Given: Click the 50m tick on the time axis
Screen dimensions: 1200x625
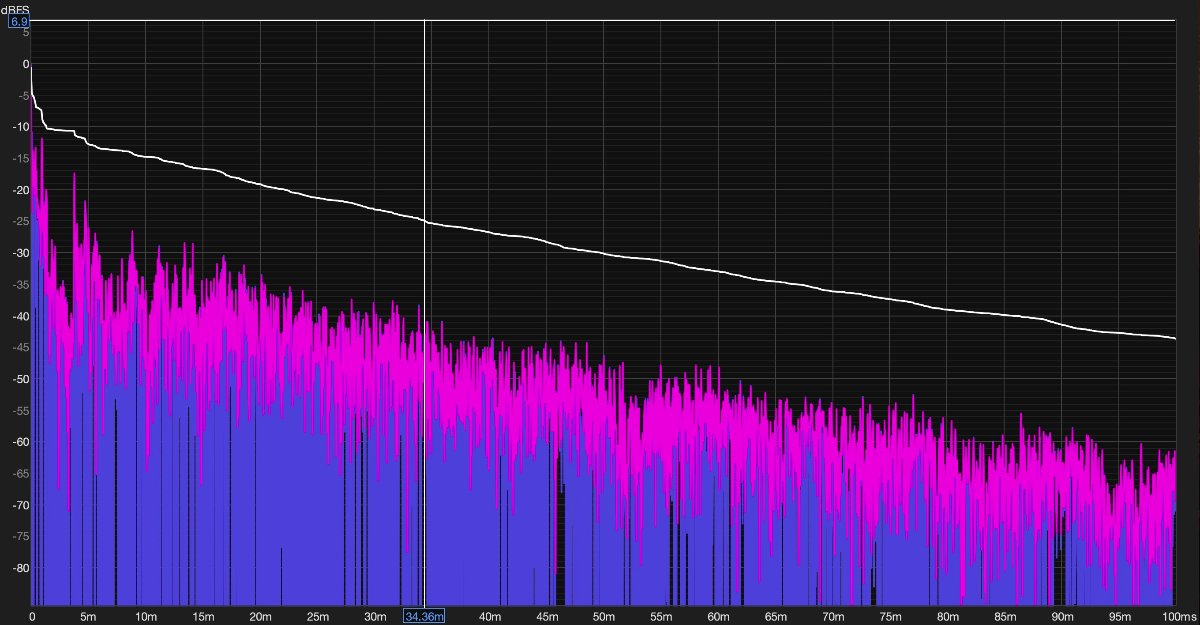Looking at the screenshot, I should (x=603, y=615).
